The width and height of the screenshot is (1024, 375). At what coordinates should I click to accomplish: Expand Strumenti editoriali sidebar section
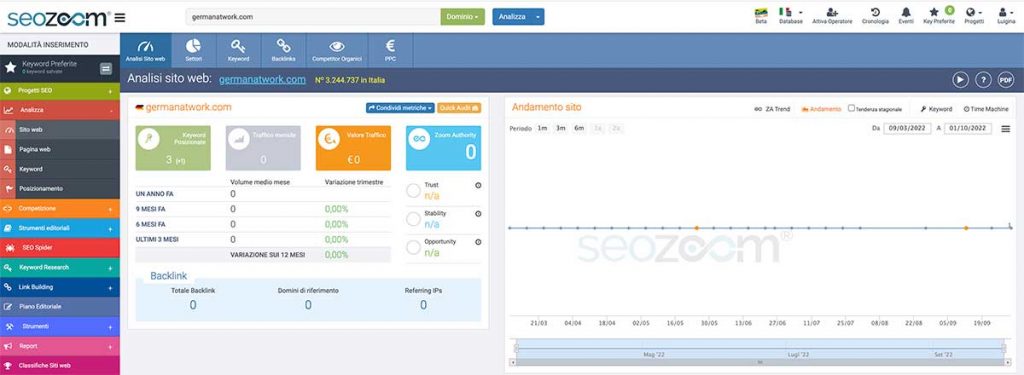pos(60,228)
